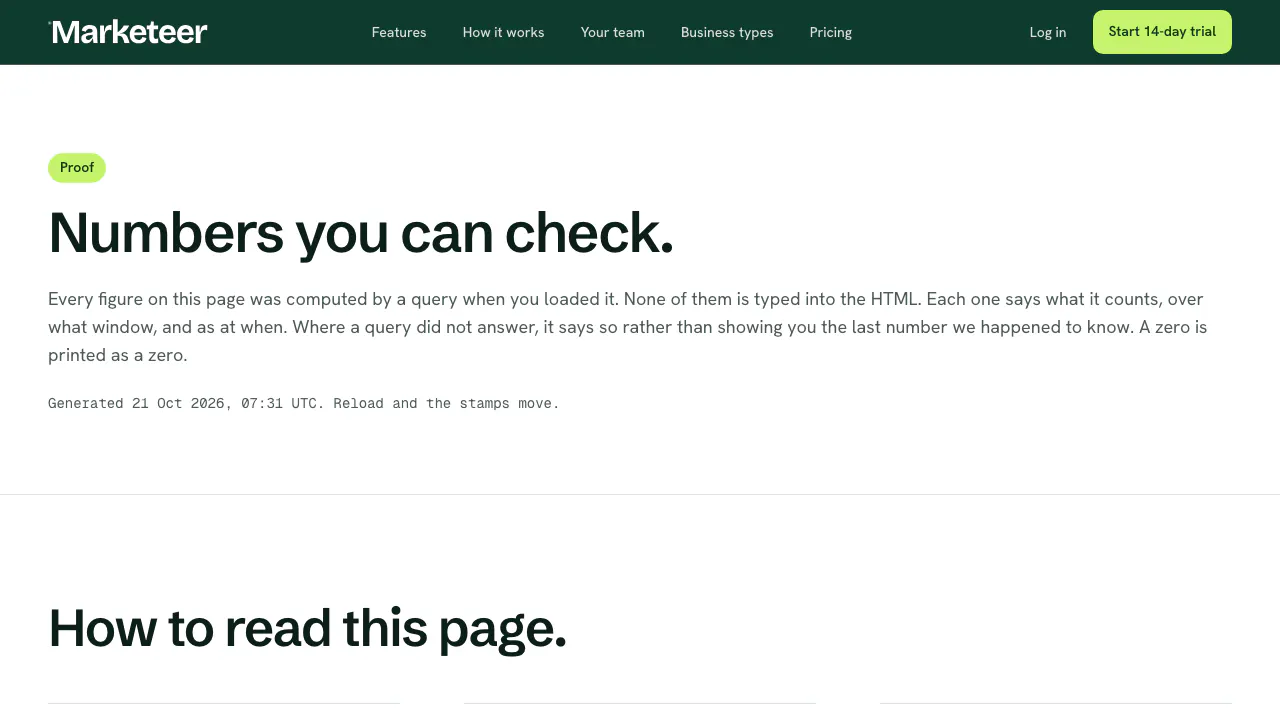Open the Pricing page link

(831, 32)
